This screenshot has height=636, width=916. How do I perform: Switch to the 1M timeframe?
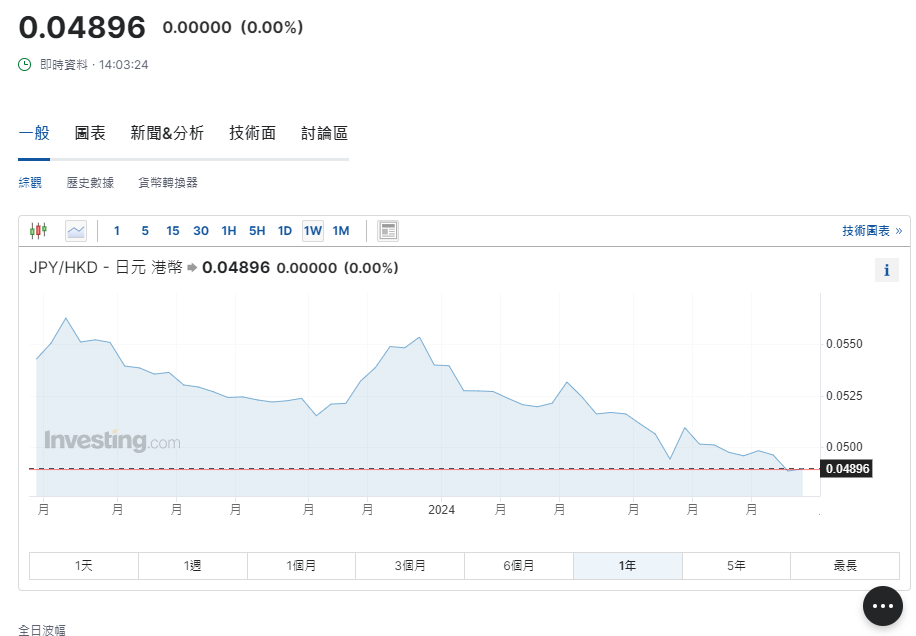point(340,230)
